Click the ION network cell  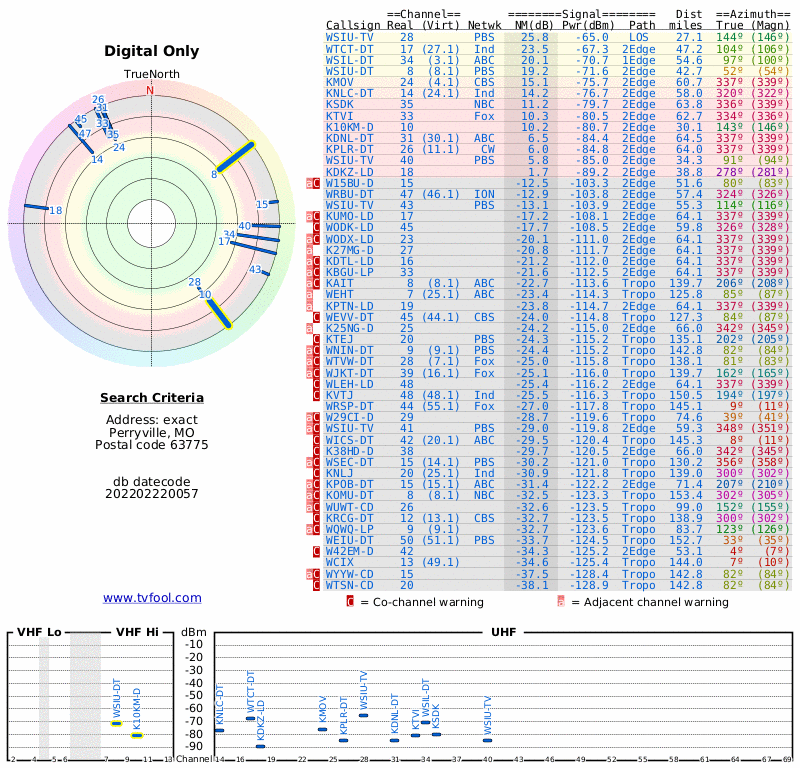click(484, 194)
